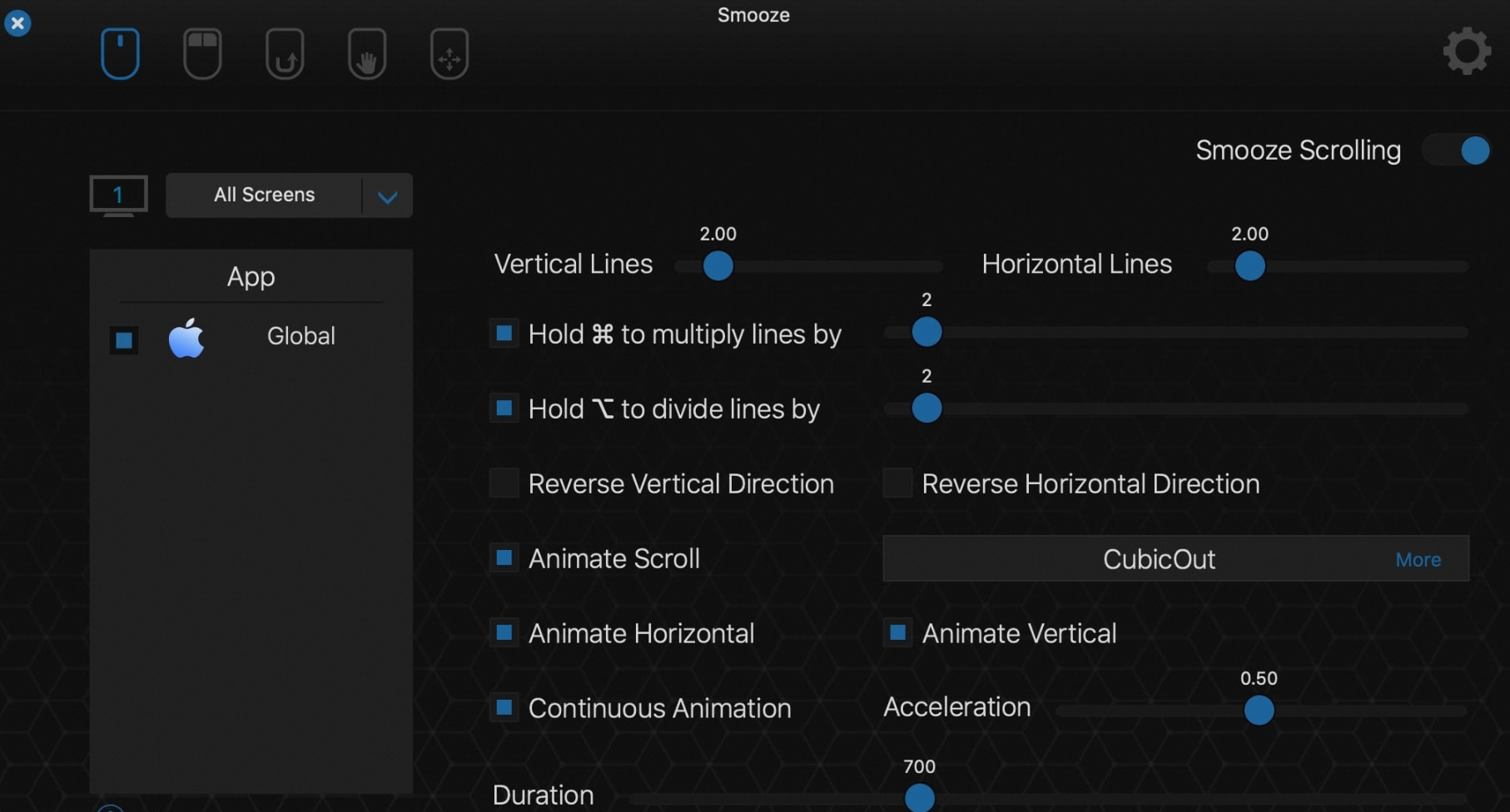Open settings with the gear icon

pyautogui.click(x=1467, y=52)
